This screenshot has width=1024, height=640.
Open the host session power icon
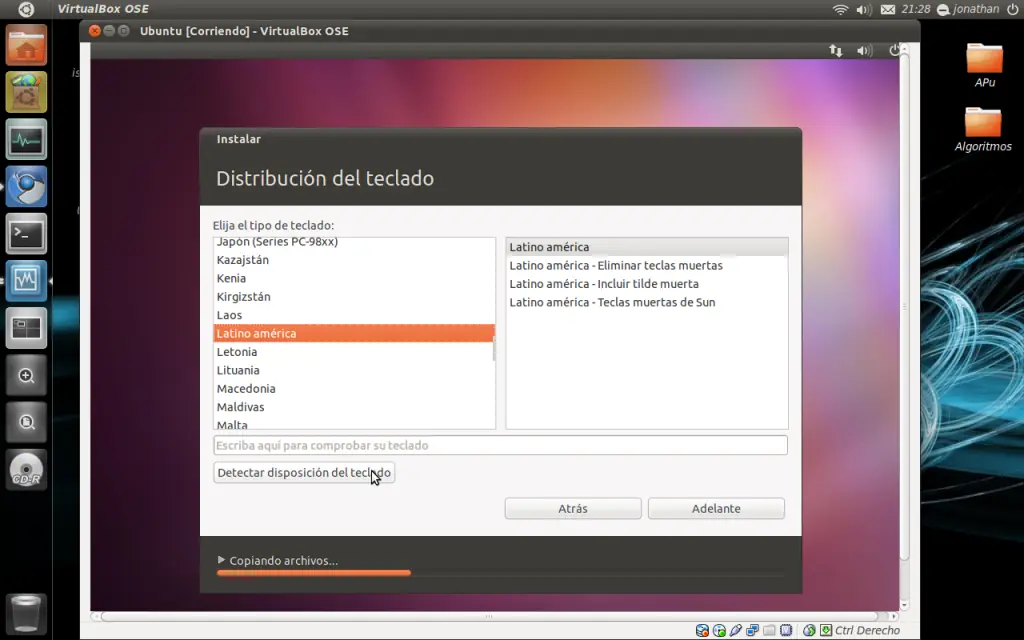click(1012, 9)
